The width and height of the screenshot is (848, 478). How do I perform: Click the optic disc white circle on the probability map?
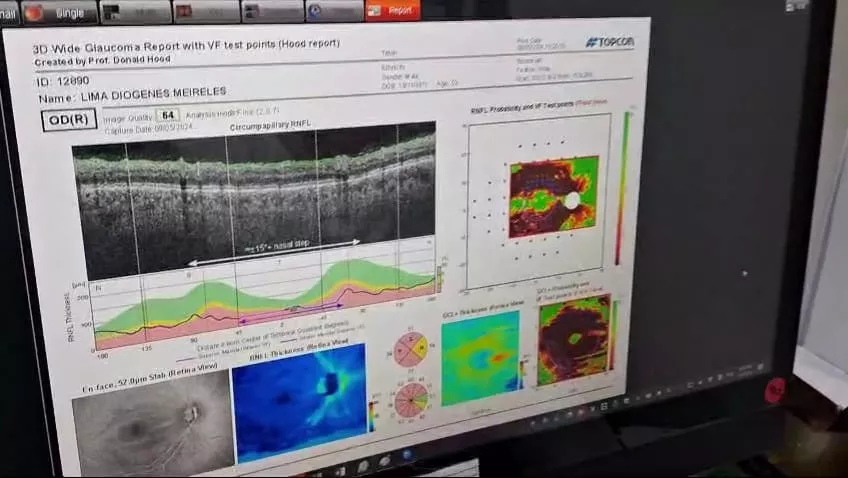tap(572, 201)
